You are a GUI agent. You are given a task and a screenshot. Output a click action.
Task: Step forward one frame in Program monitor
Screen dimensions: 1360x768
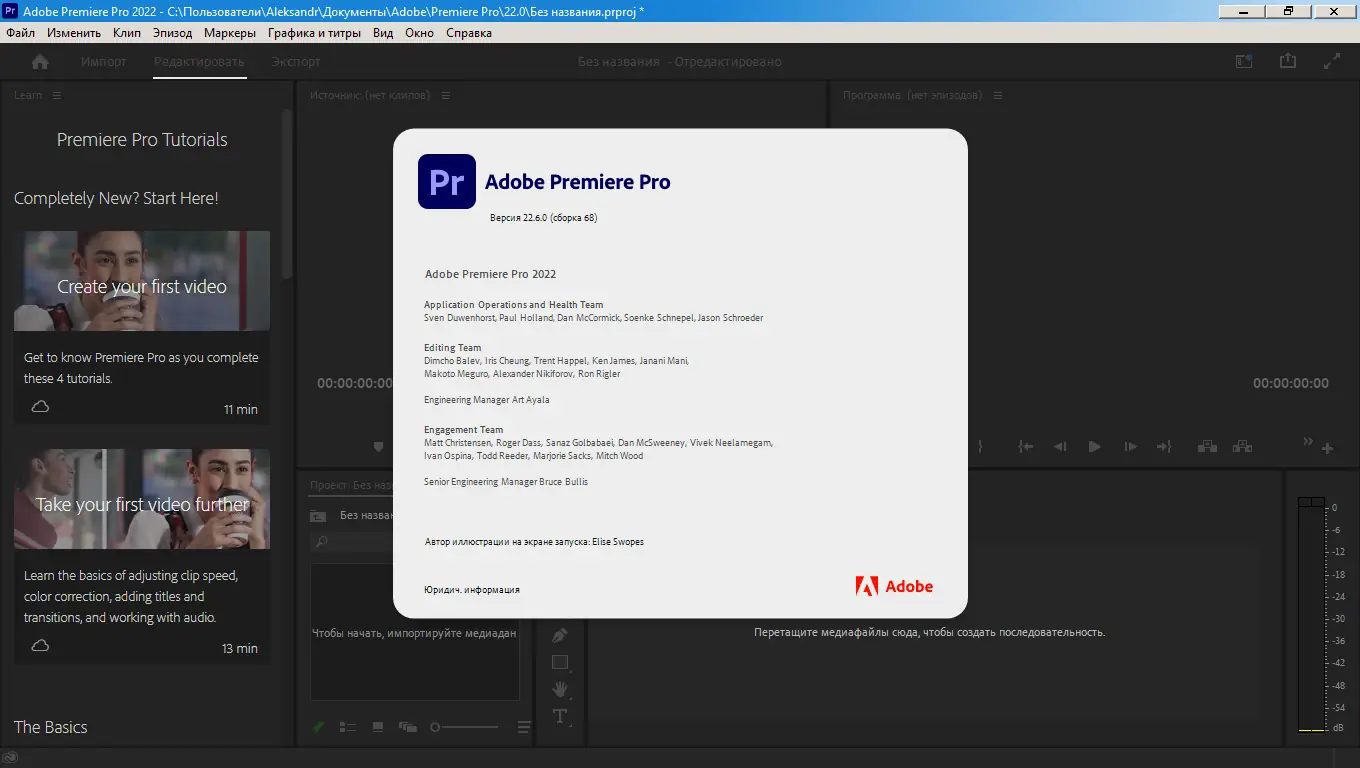tap(1130, 447)
